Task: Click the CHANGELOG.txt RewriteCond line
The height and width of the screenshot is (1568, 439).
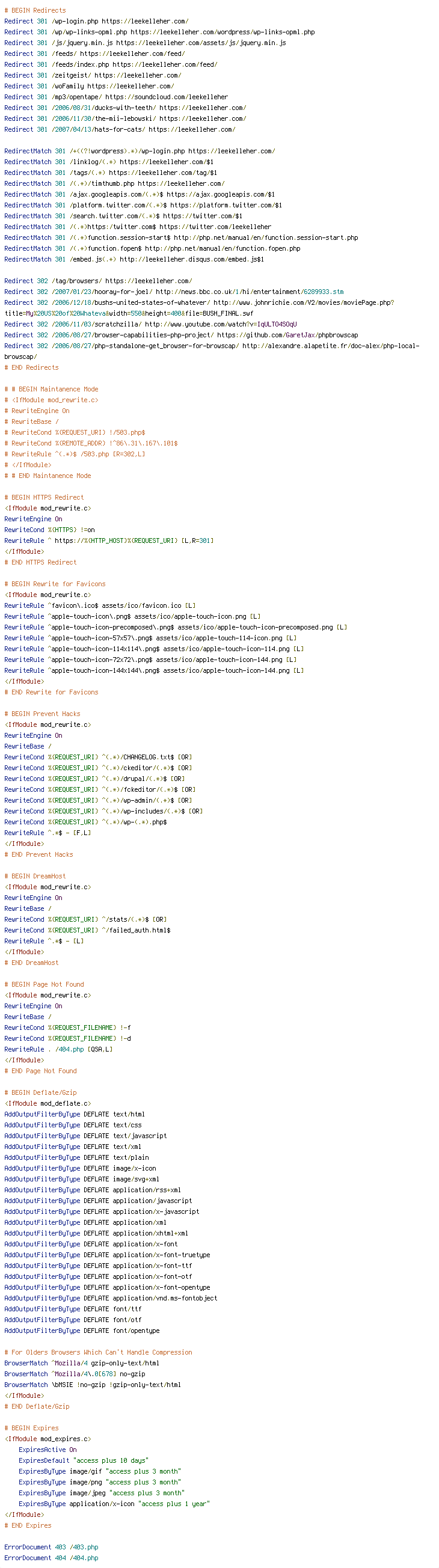Action: [x=98, y=757]
